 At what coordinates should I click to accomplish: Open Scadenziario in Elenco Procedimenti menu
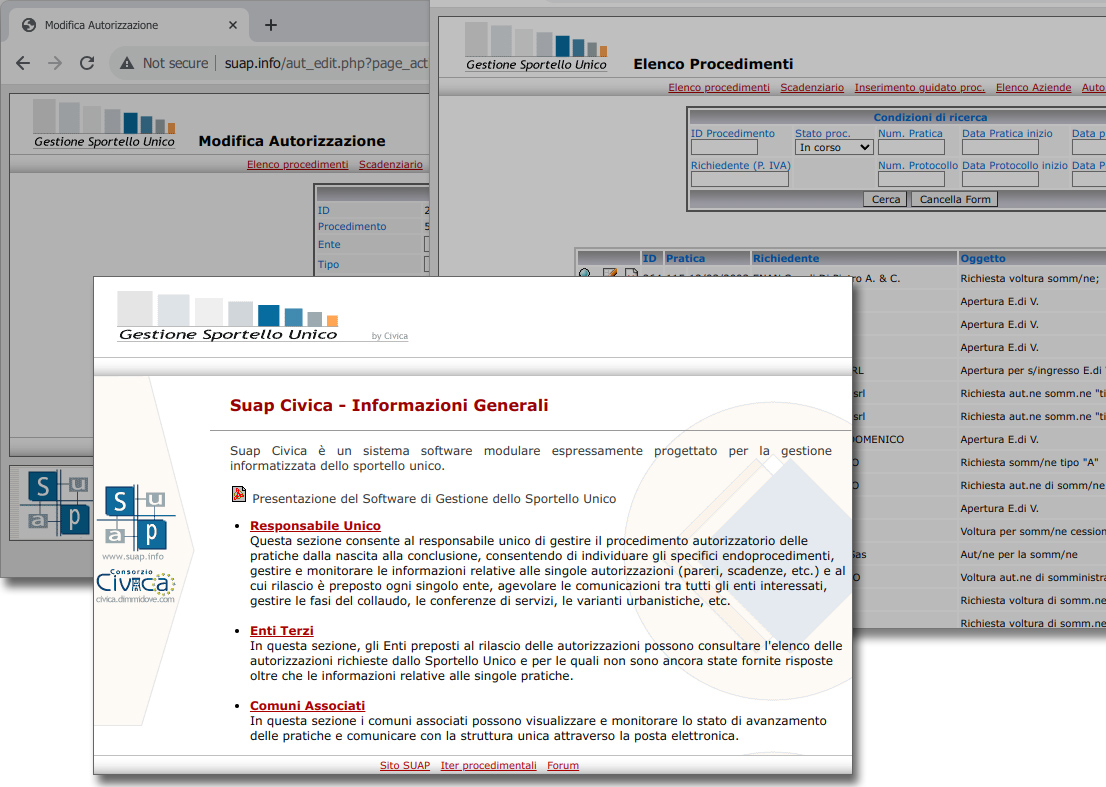812,88
